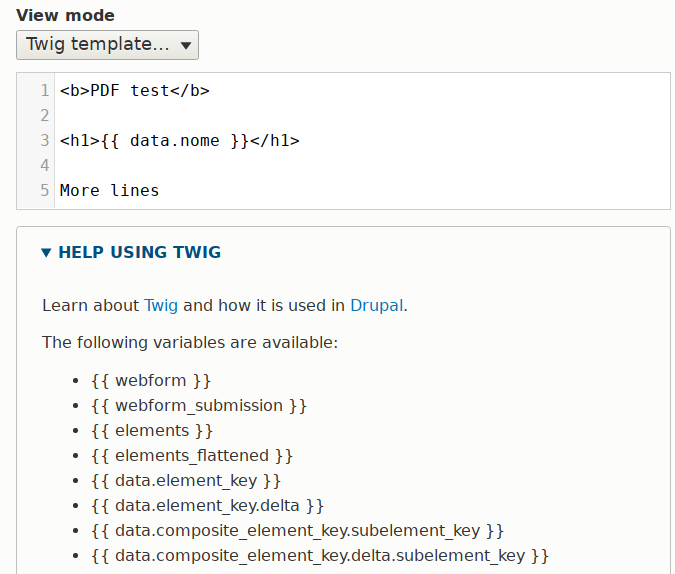Click line number 1 in the gutter
675x574 pixels.
click(x=44, y=91)
